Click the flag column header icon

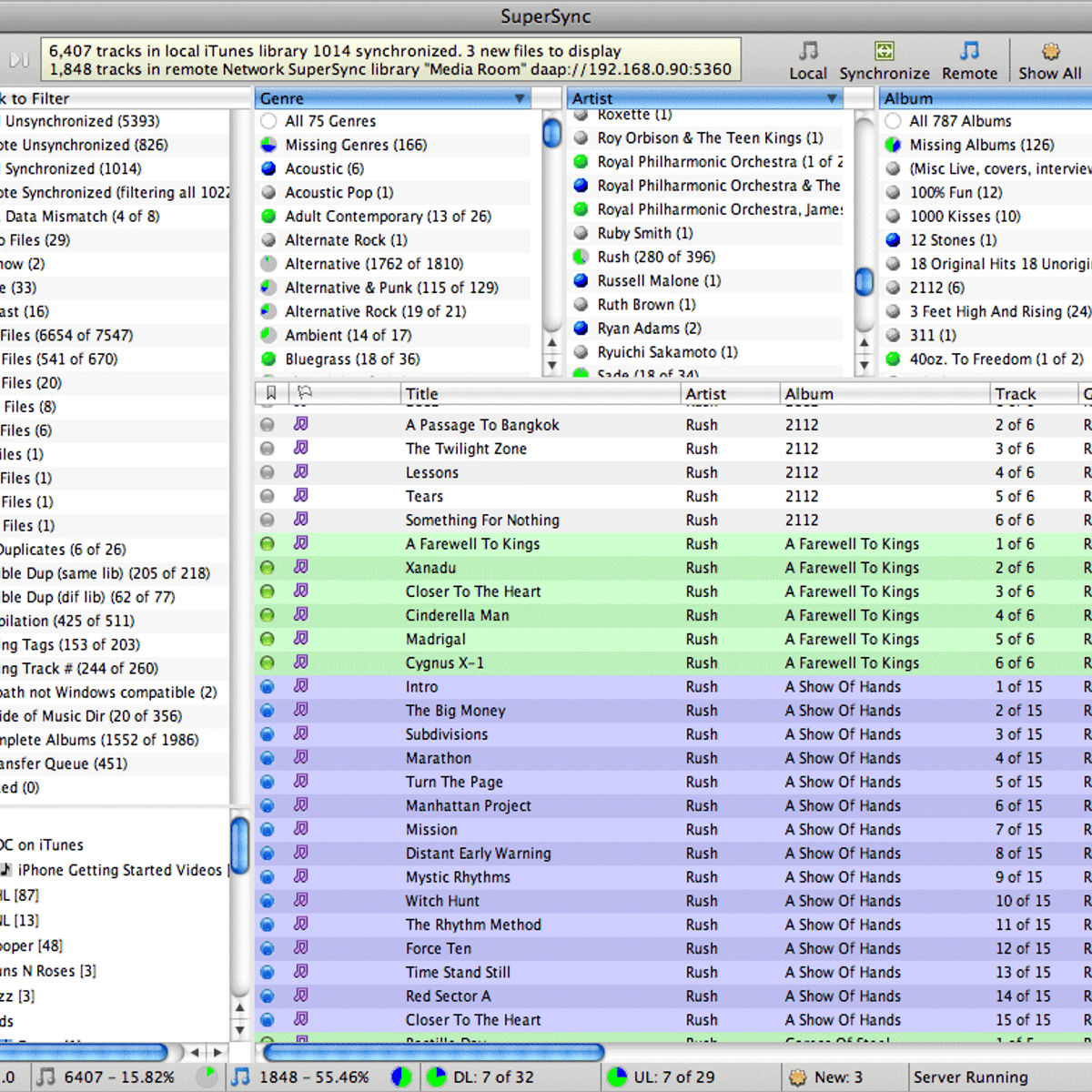[305, 393]
